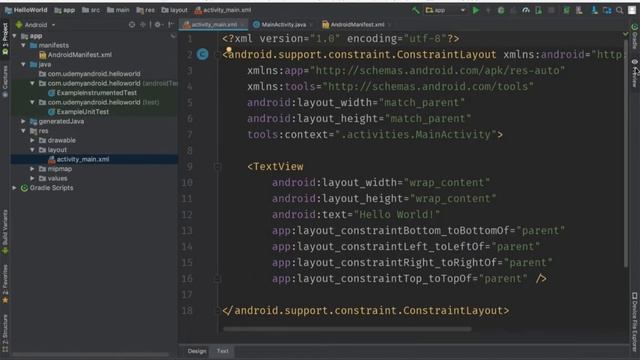Click the res breadcrumb in navigation bar

(146, 10)
